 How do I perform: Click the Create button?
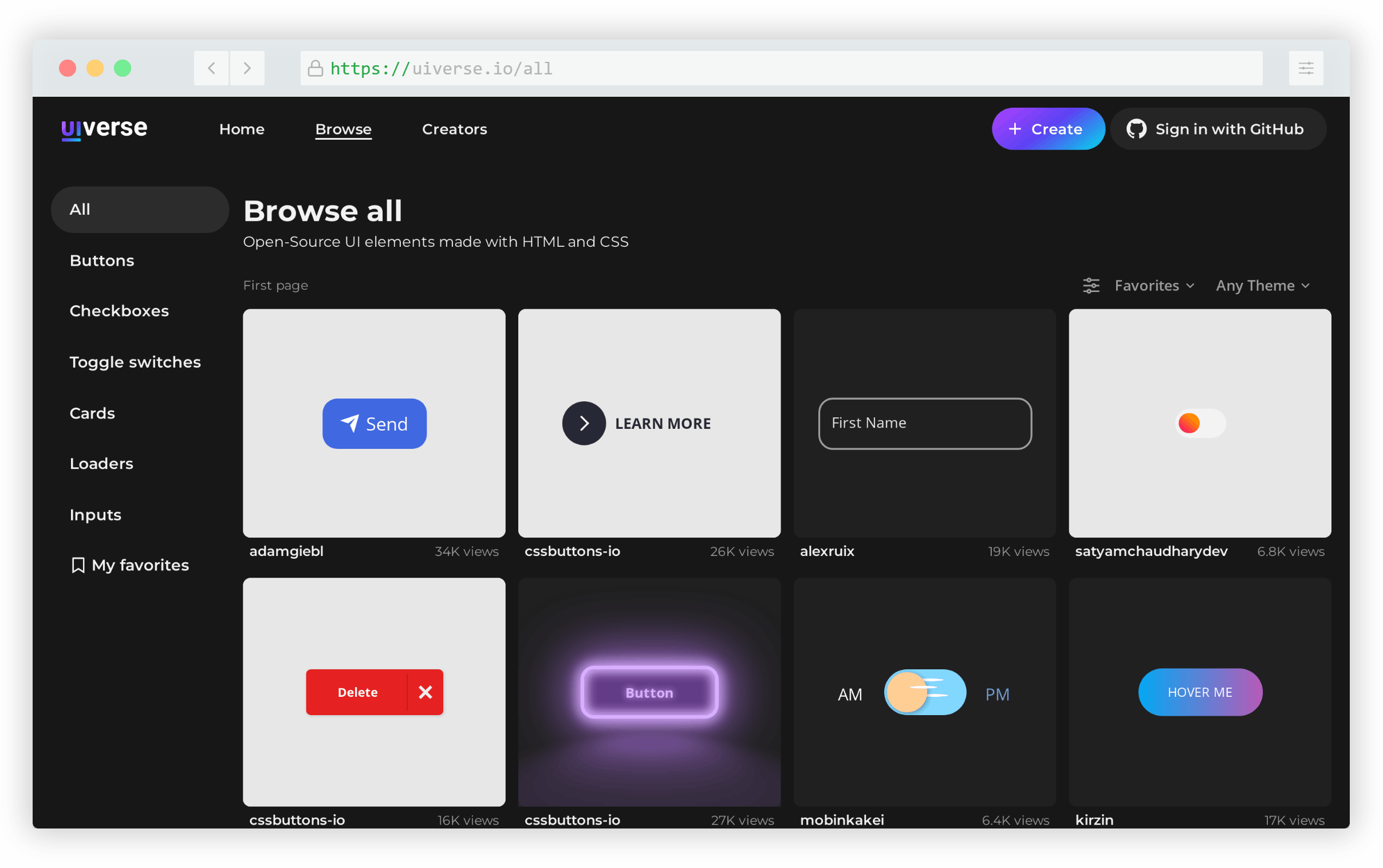click(1048, 129)
